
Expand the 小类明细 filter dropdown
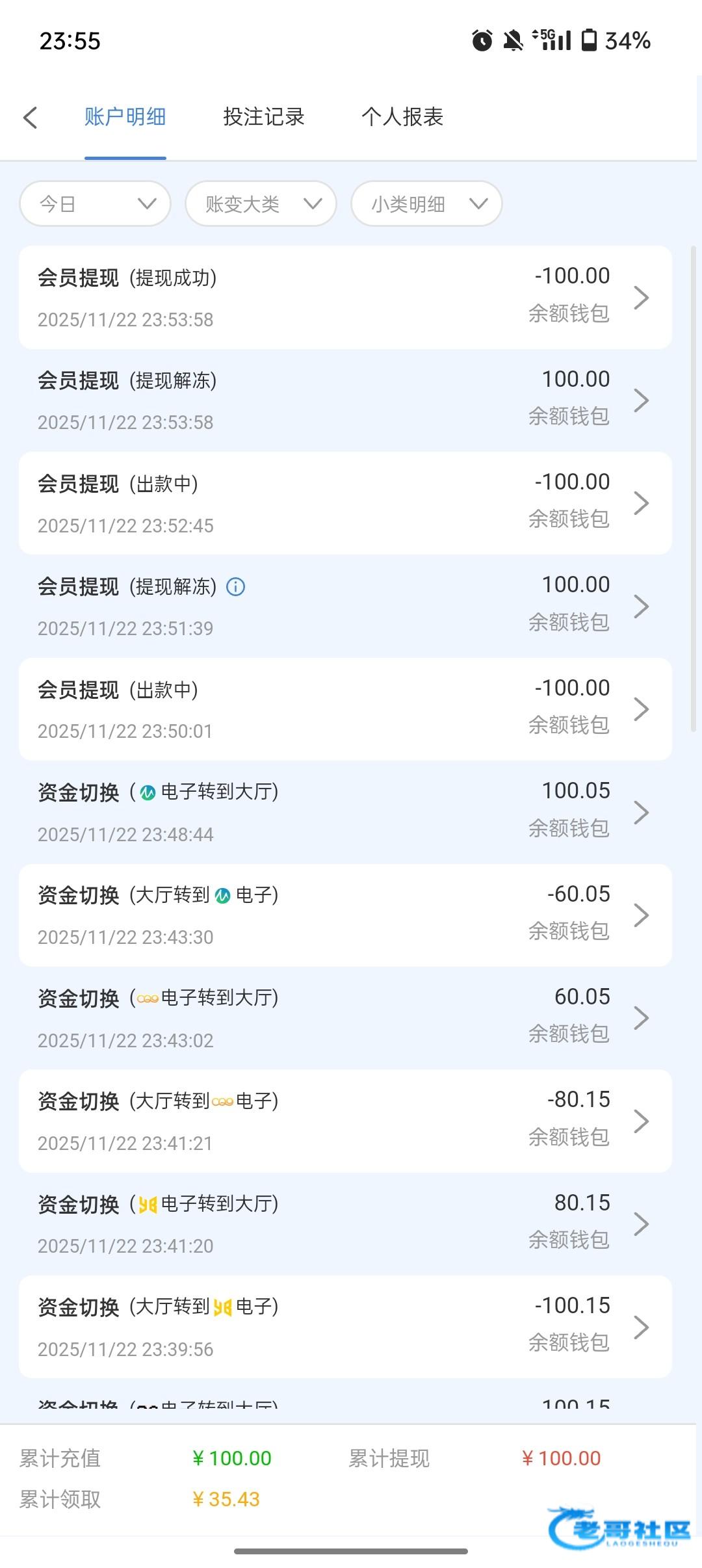click(x=426, y=204)
